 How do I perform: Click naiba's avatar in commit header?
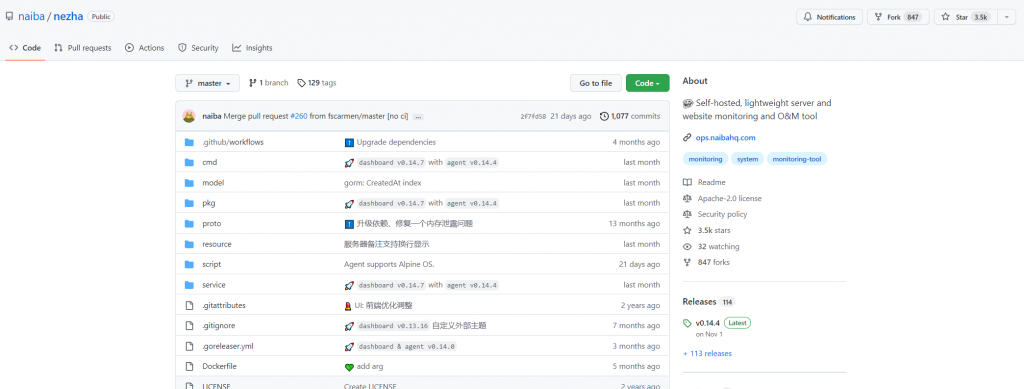189,116
